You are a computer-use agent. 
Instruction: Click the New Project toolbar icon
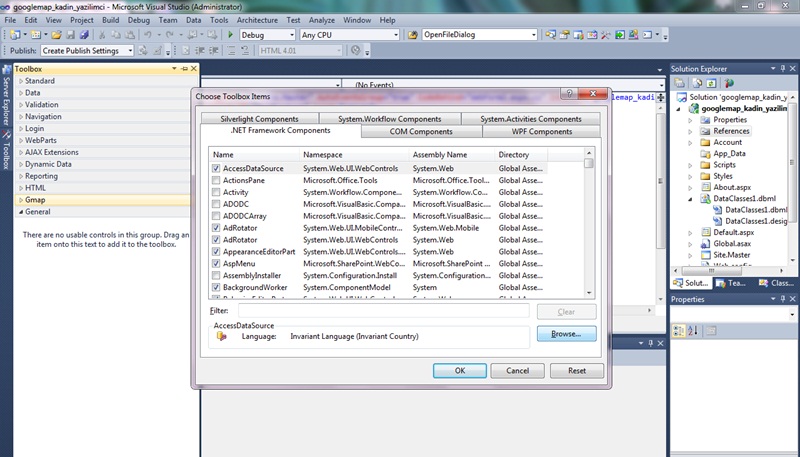click(x=15, y=35)
